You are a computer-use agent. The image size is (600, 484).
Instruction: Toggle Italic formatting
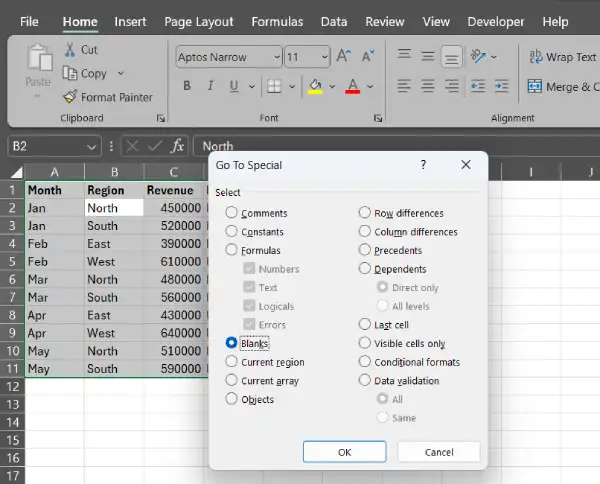(x=210, y=86)
